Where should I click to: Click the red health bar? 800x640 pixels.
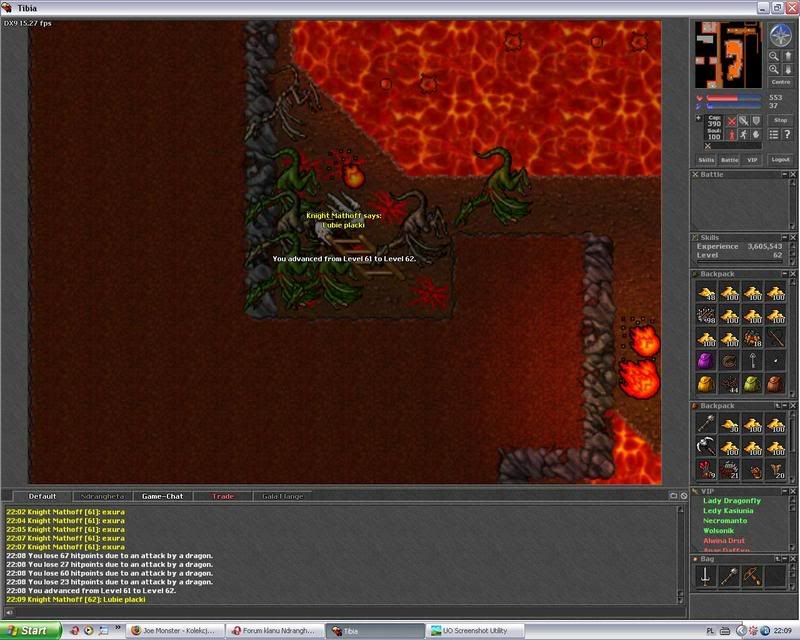[x=734, y=98]
